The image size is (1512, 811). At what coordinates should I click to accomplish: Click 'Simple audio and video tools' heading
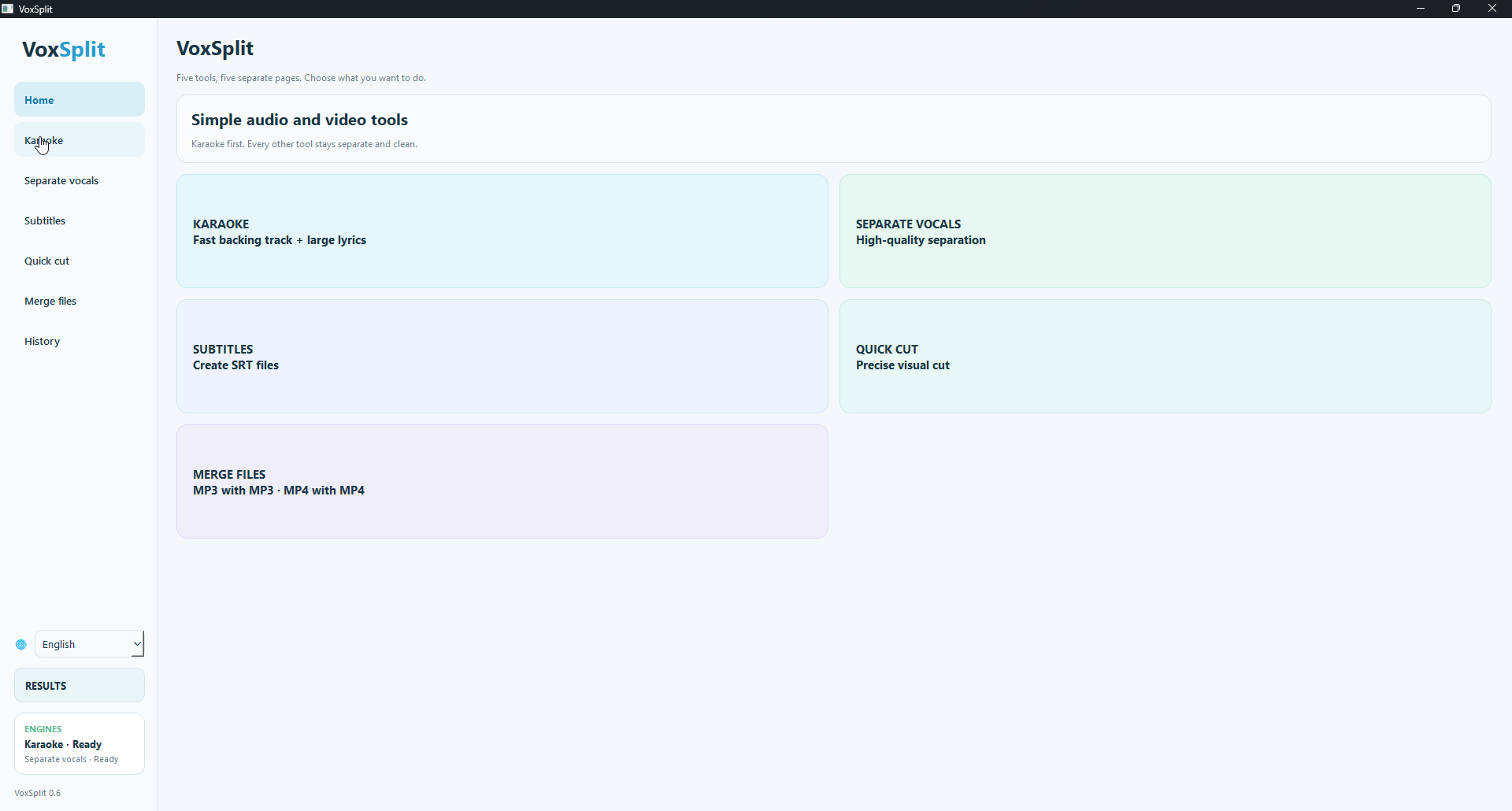tap(299, 120)
